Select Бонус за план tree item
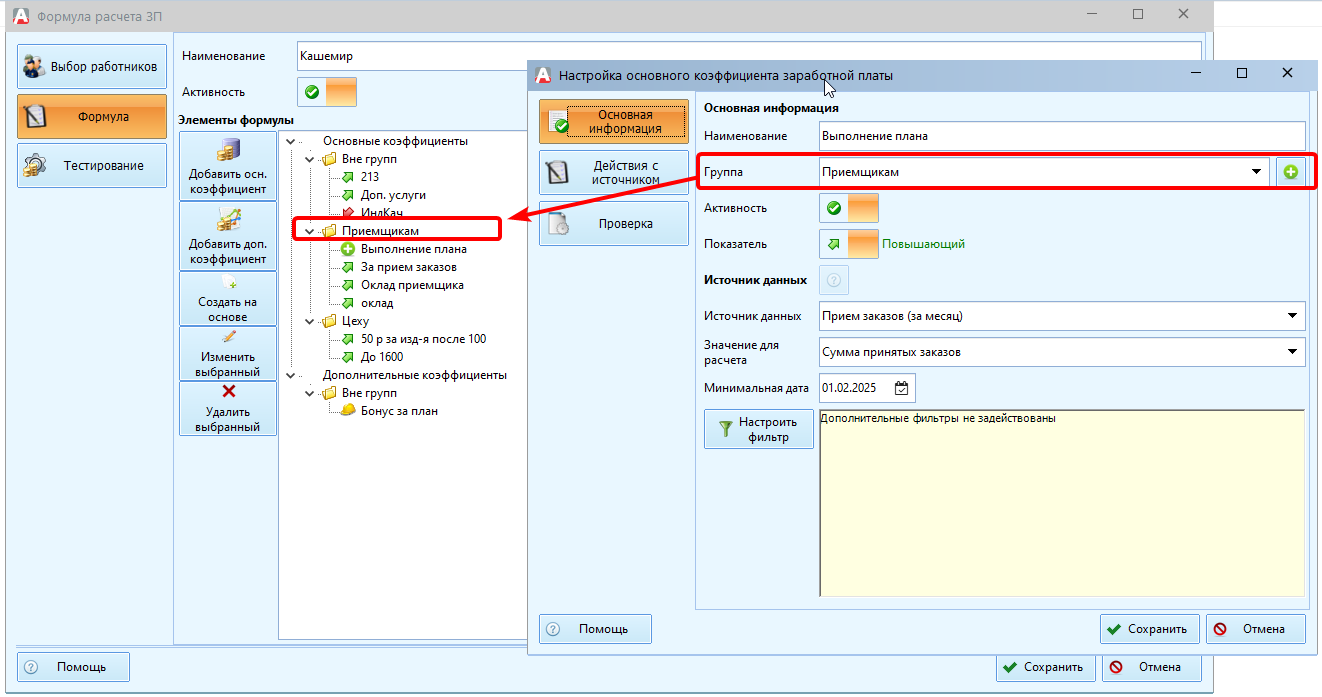The width and height of the screenshot is (1322, 697). coord(399,411)
